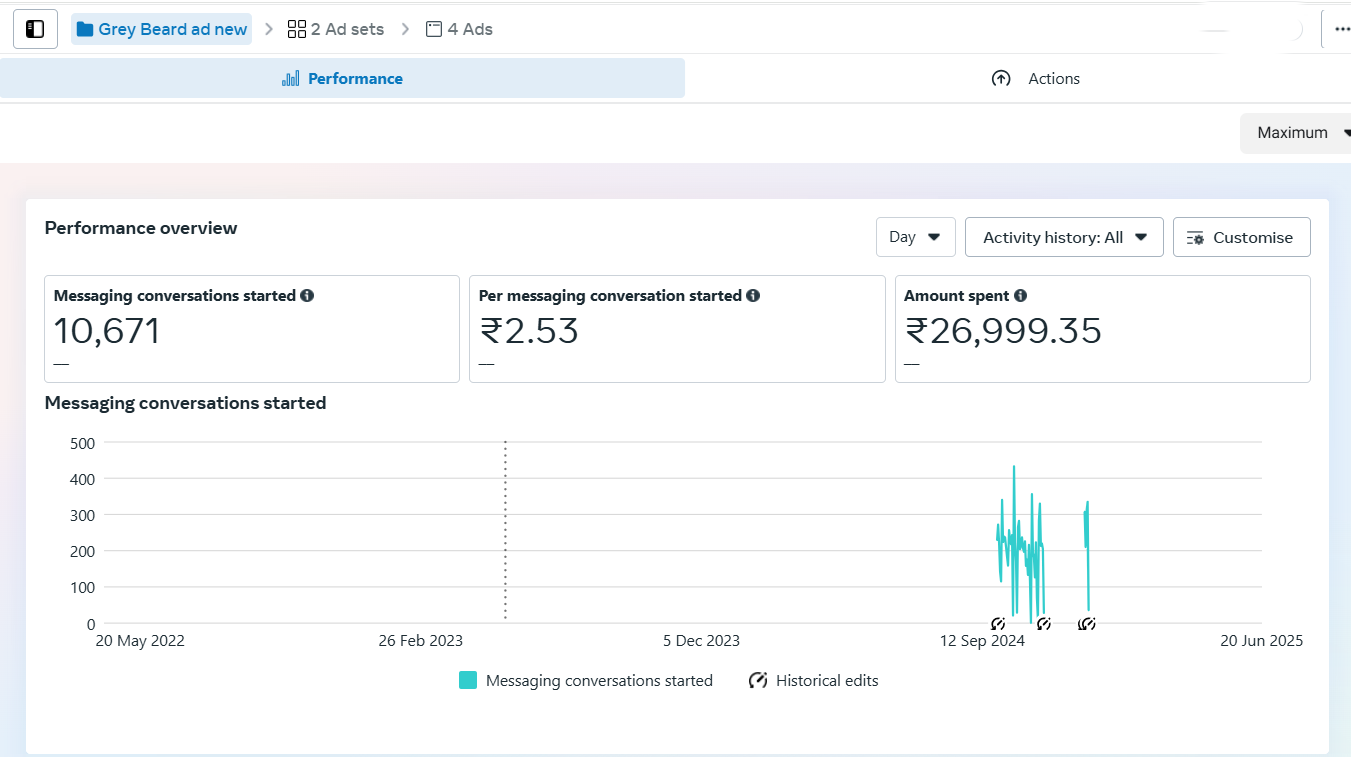Viewport: 1351px width, 757px height.
Task: Click the Ad sets grid icon
Action: [x=296, y=29]
